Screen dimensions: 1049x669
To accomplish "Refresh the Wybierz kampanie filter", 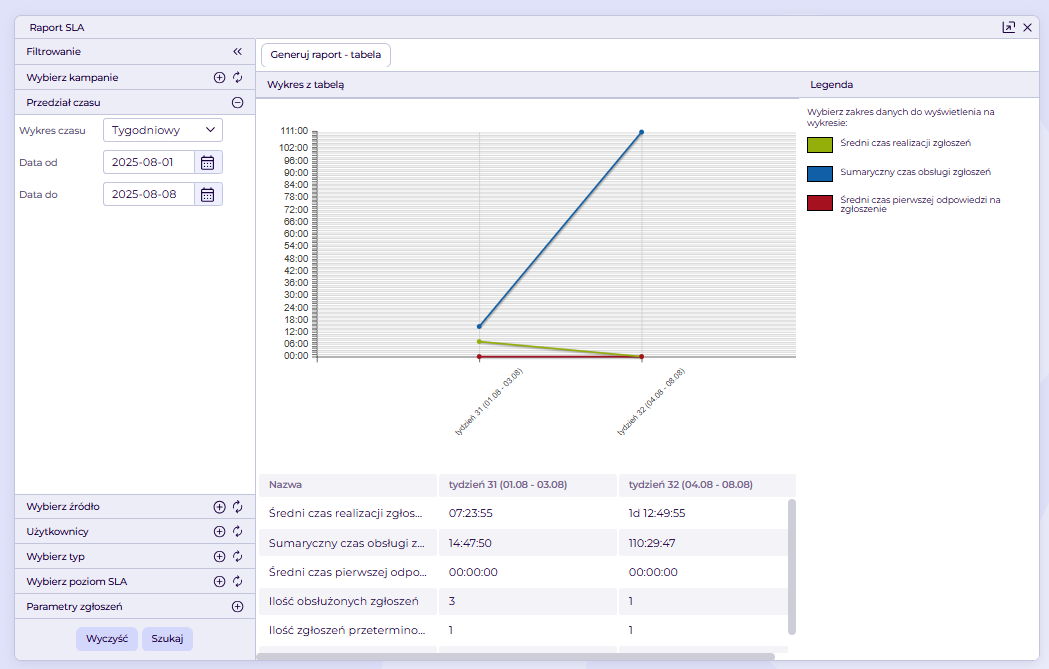I will coord(237,78).
